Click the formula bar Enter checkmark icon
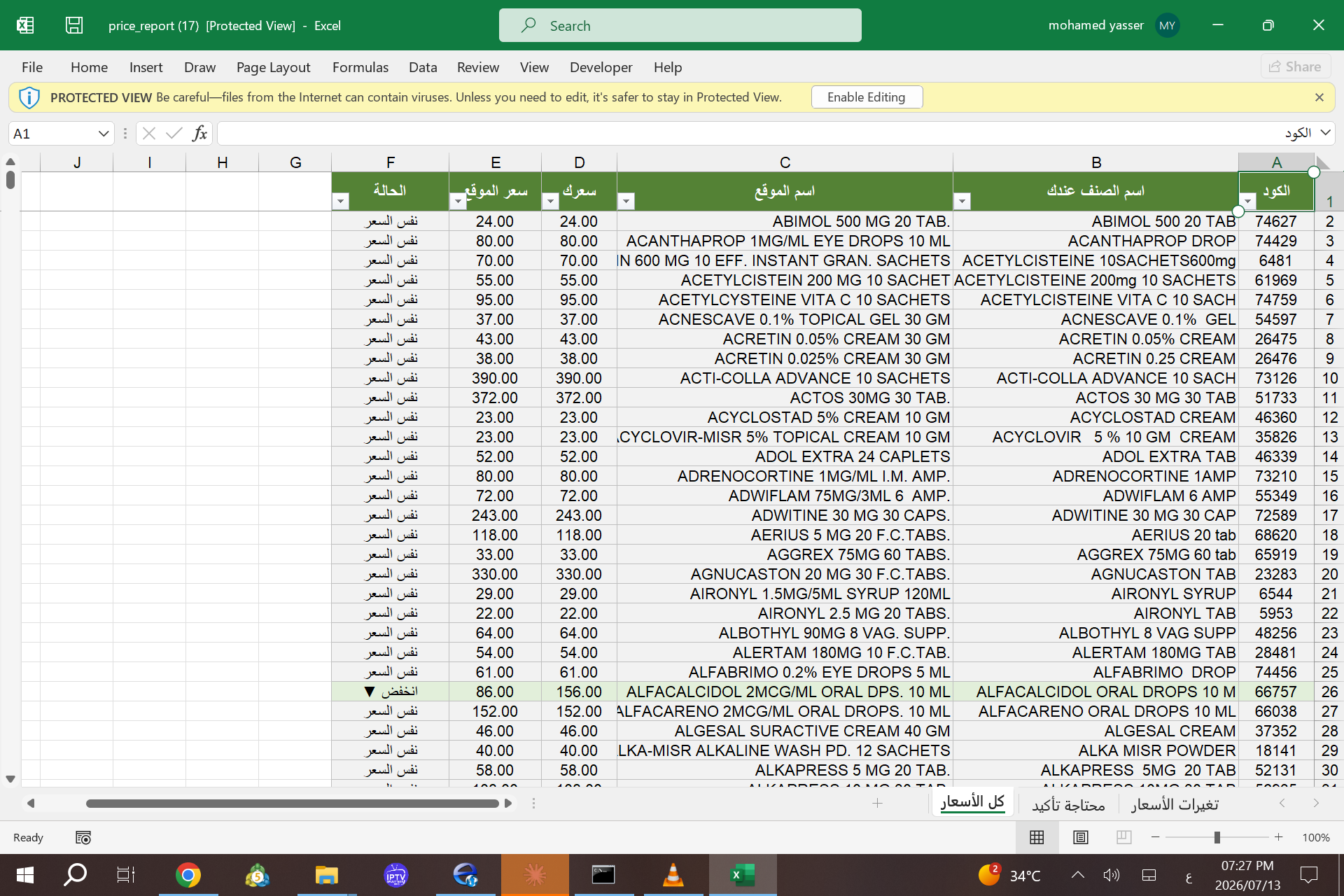Image resolution: width=1344 pixels, height=896 pixels. [174, 133]
